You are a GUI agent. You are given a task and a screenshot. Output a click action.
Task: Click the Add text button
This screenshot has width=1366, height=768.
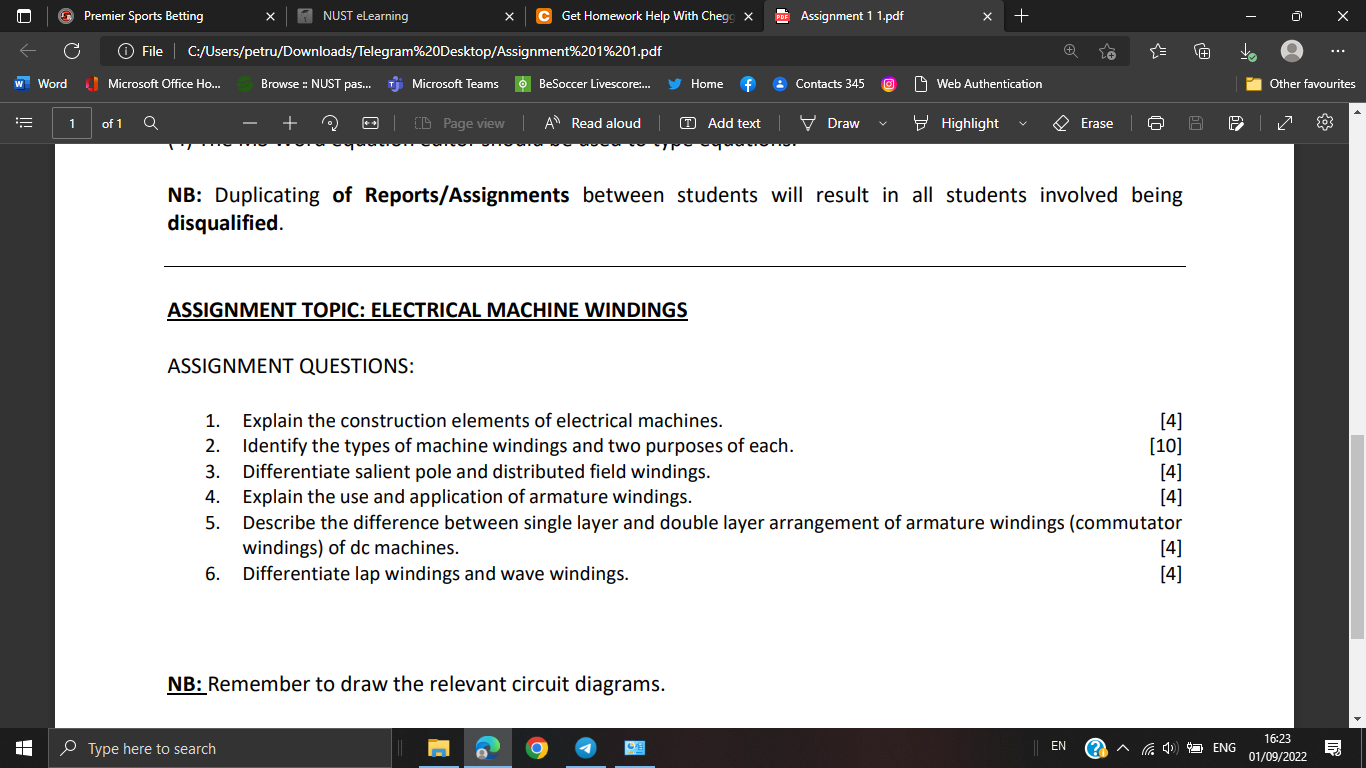720,123
